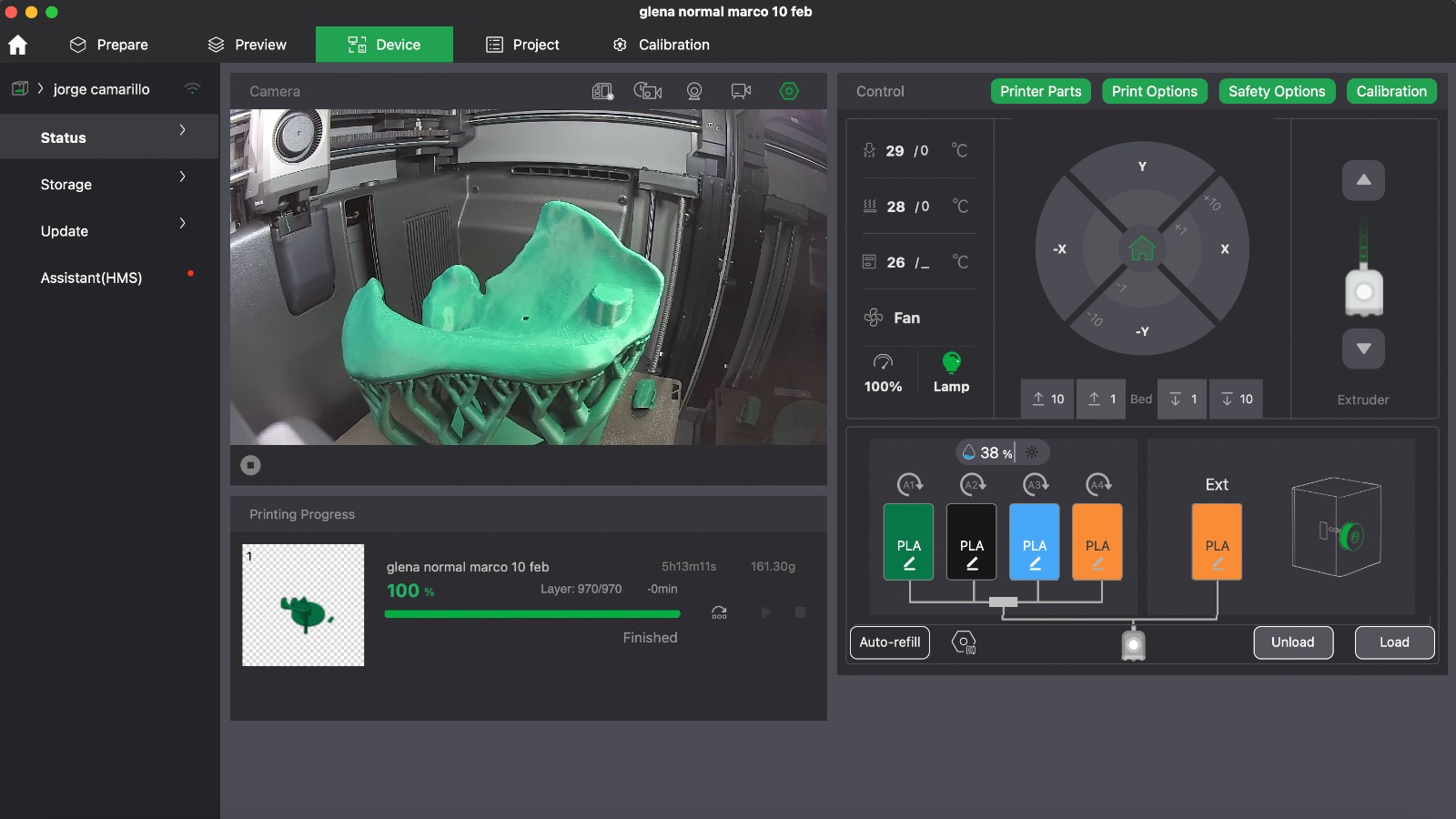Click the timelapse camera icon
The image size is (1456, 819).
click(x=647, y=91)
